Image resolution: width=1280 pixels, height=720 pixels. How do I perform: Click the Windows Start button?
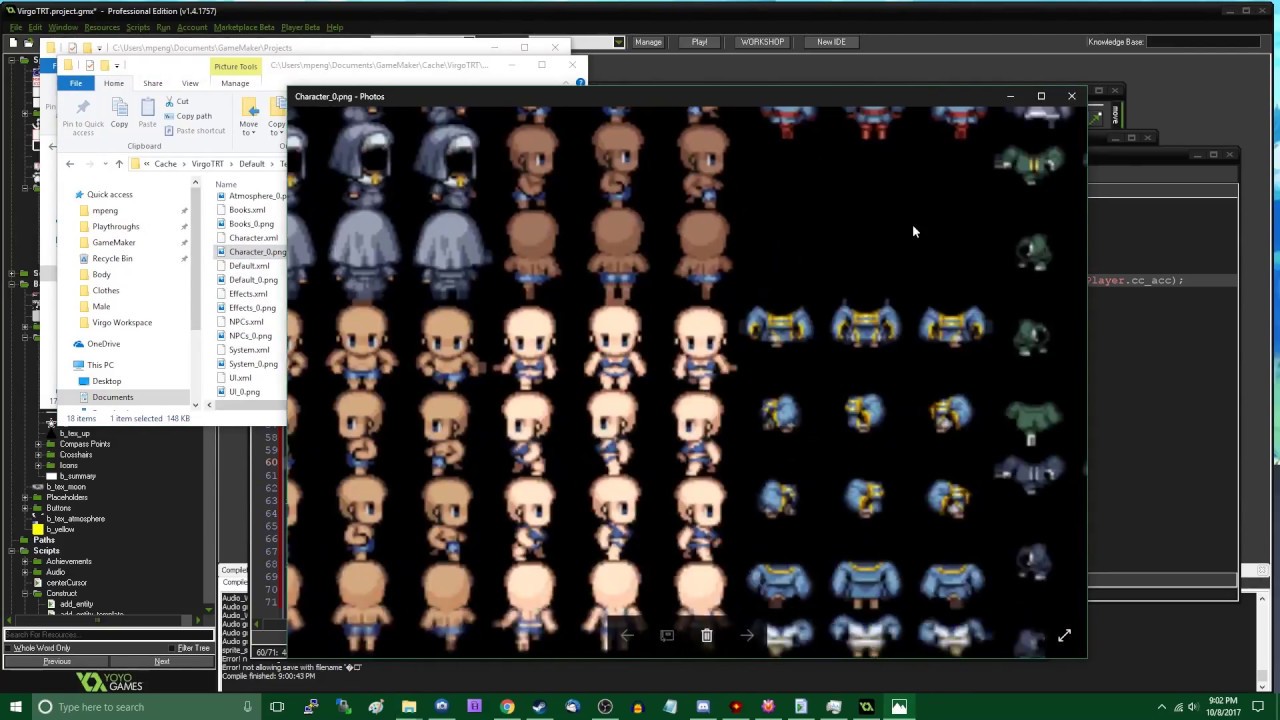(15, 707)
